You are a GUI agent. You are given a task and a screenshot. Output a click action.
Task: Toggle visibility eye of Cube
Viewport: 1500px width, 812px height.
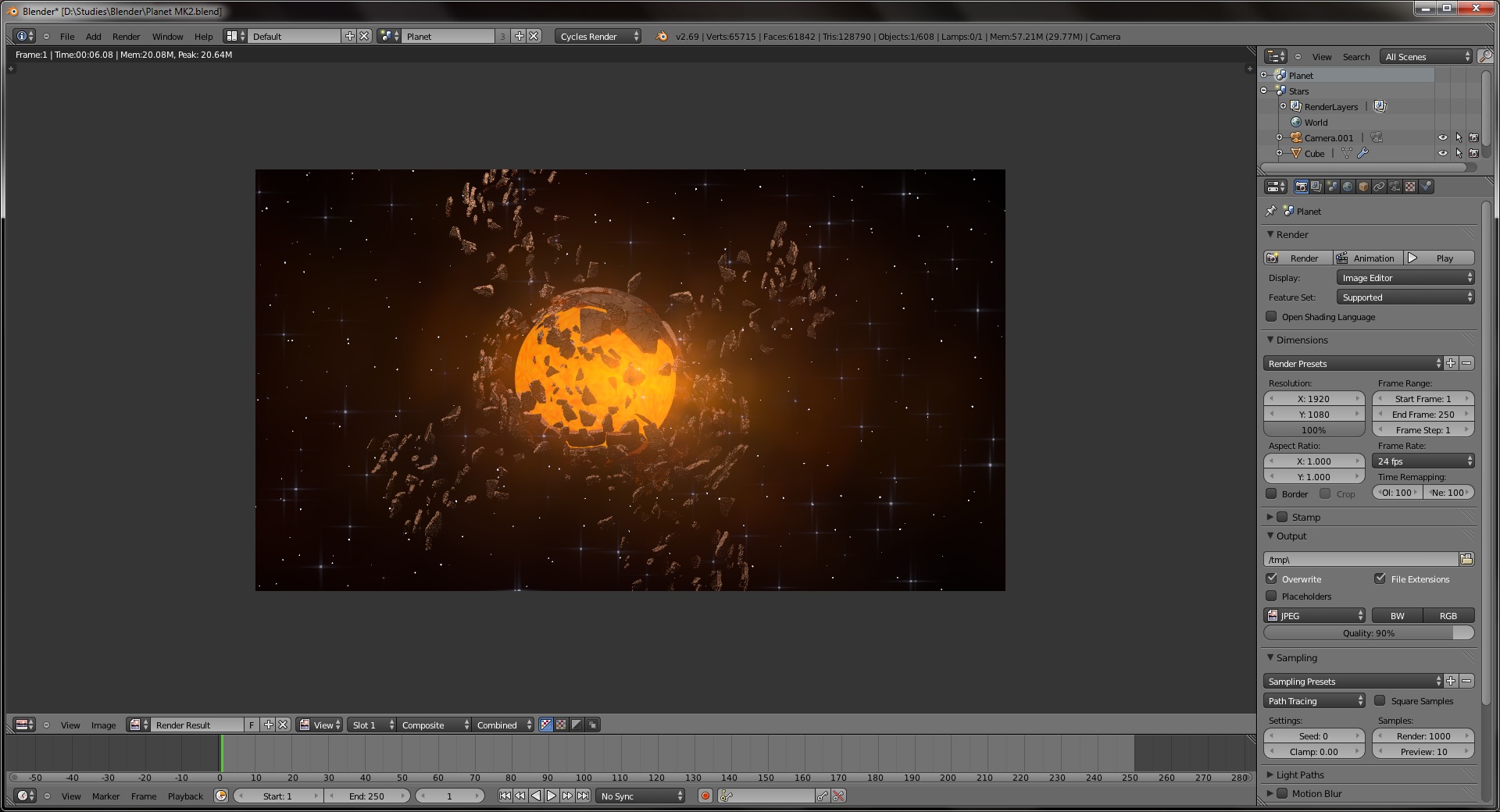coord(1443,153)
